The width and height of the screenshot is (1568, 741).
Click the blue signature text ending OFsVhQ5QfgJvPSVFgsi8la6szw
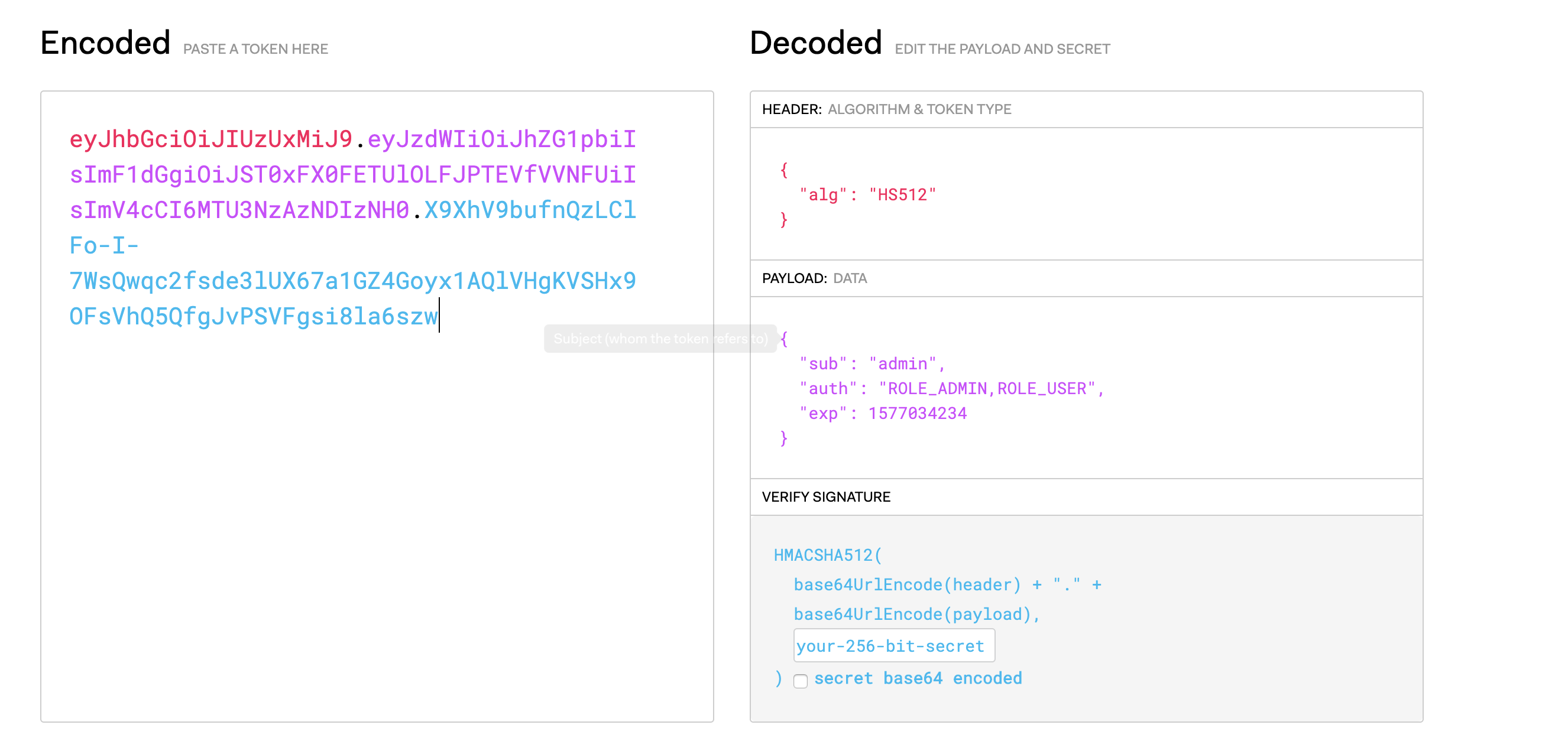pyautogui.click(x=254, y=316)
